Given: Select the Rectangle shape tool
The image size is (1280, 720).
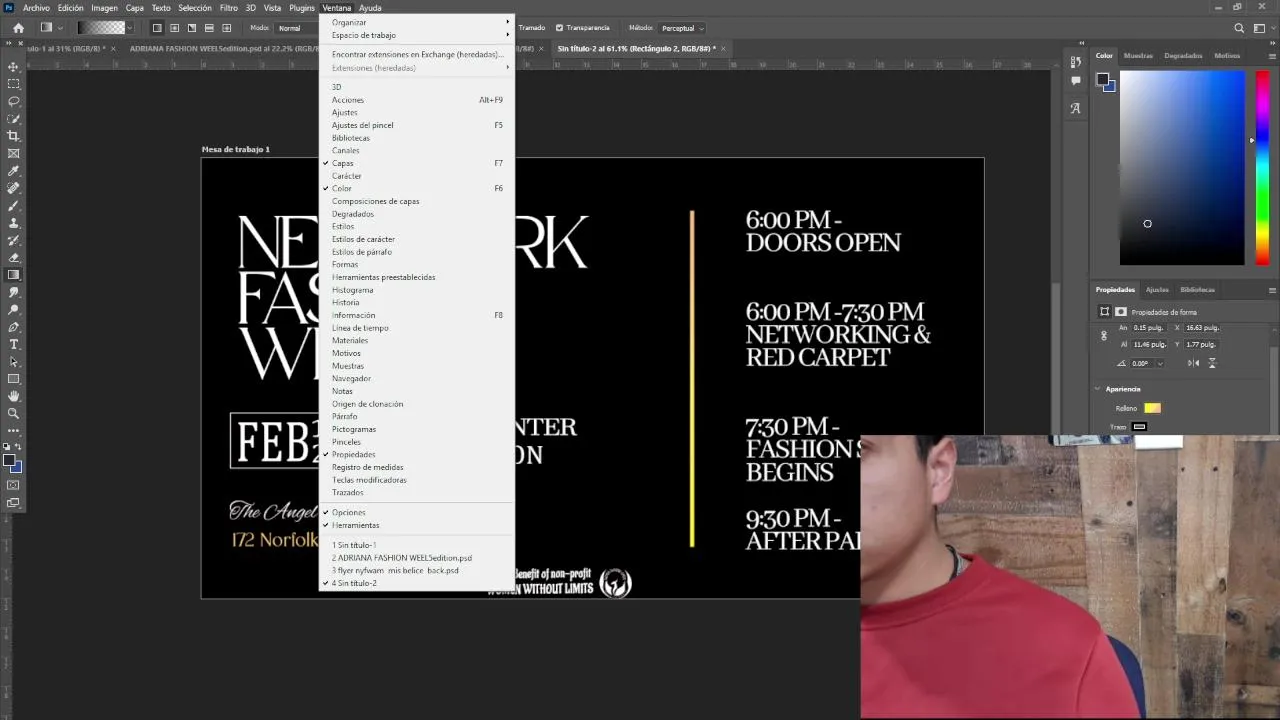Looking at the screenshot, I should pyautogui.click(x=14, y=379).
